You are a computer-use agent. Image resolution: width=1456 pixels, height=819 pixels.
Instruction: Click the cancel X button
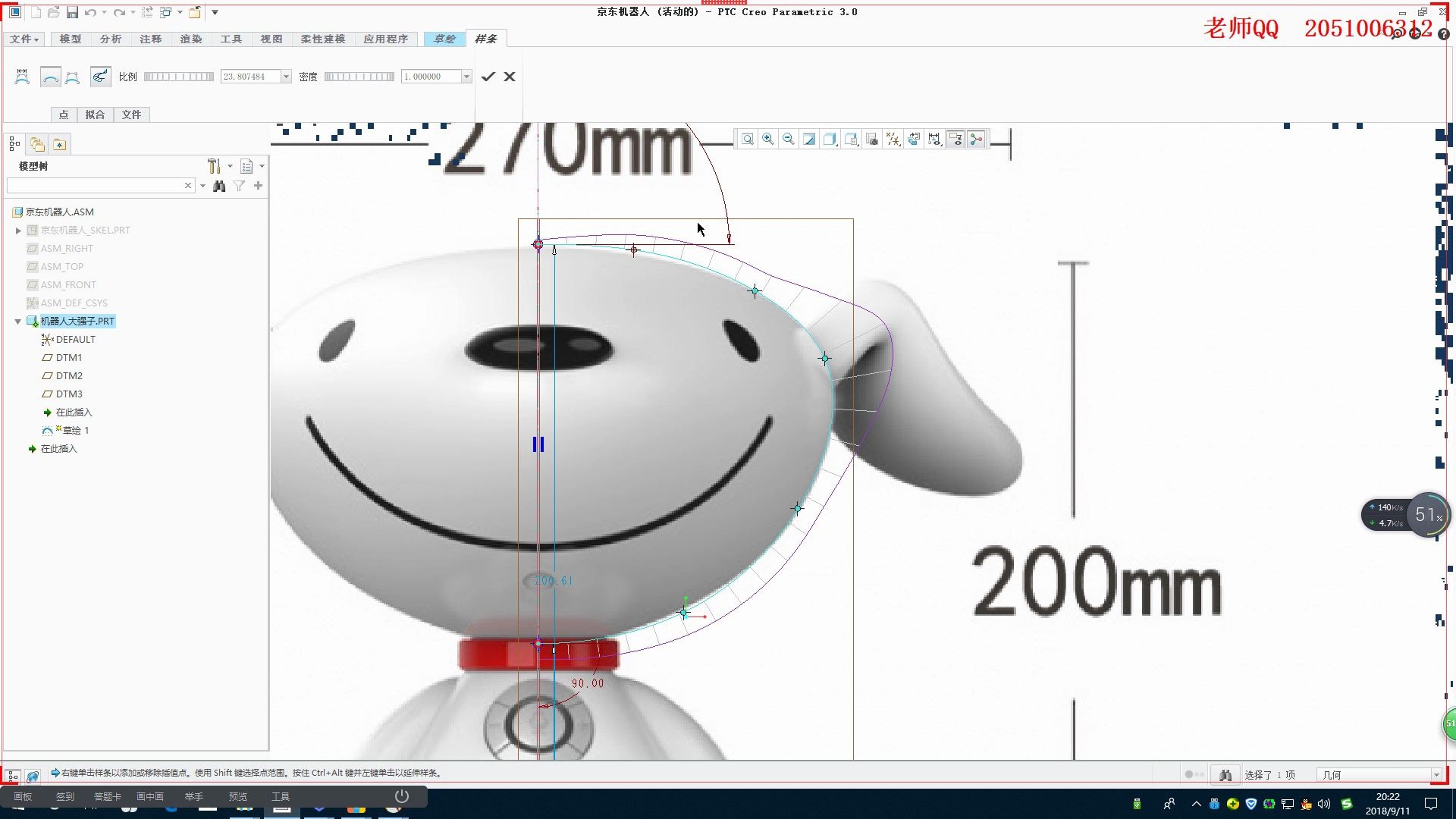tap(510, 76)
